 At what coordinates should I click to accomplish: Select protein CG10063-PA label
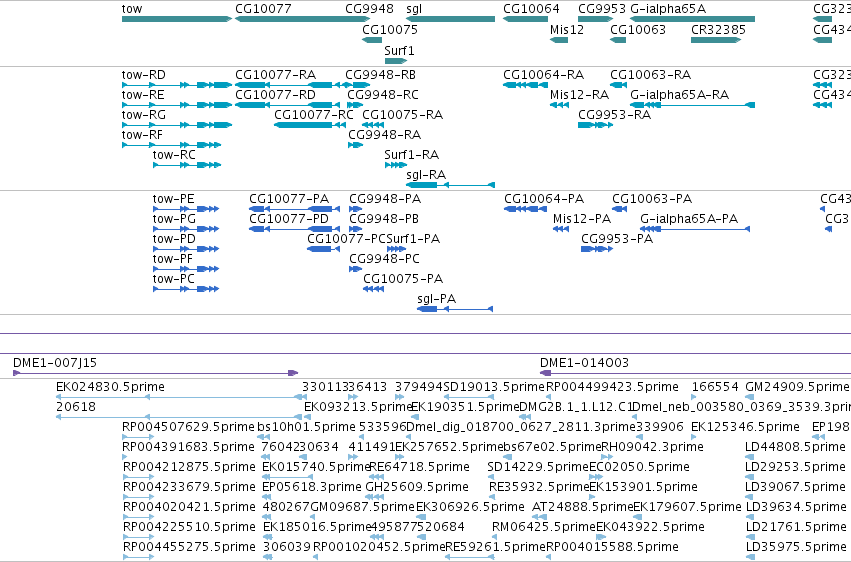click(652, 199)
